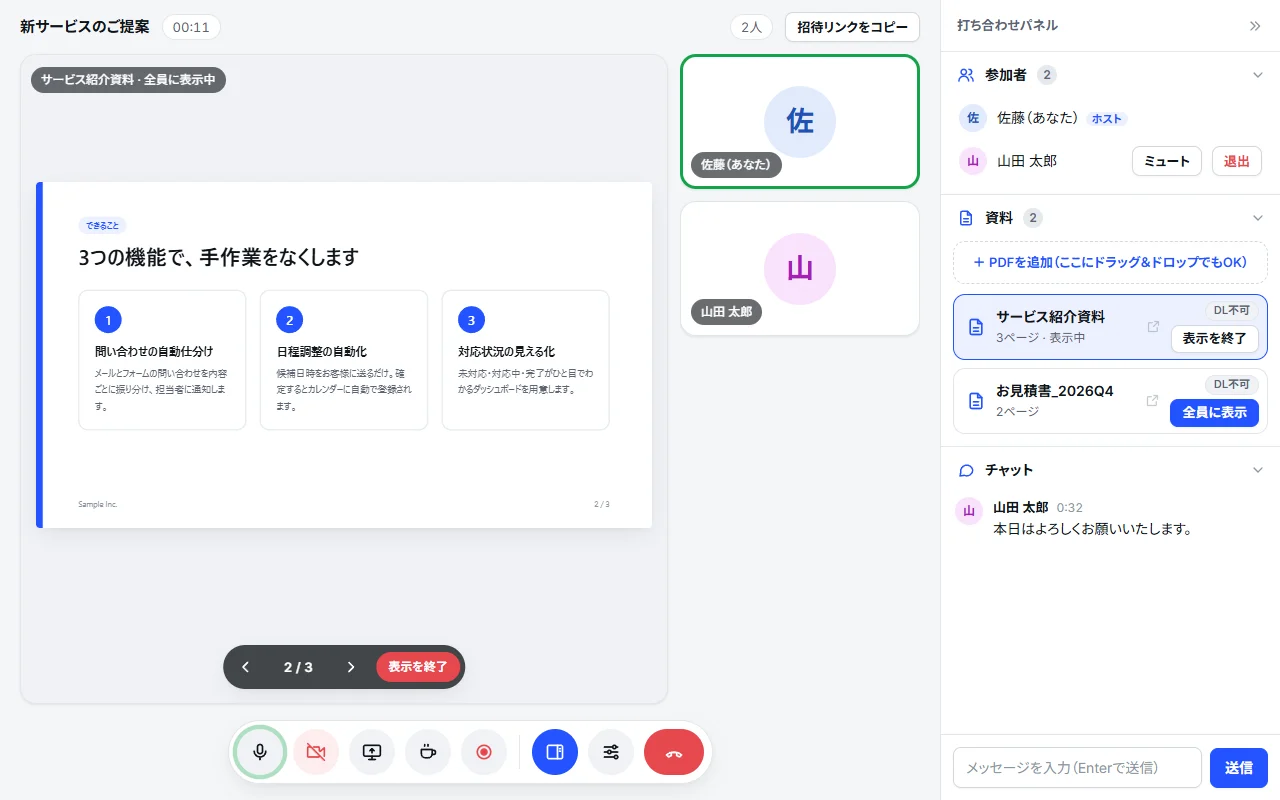Toggle the side panel button

[555, 752]
